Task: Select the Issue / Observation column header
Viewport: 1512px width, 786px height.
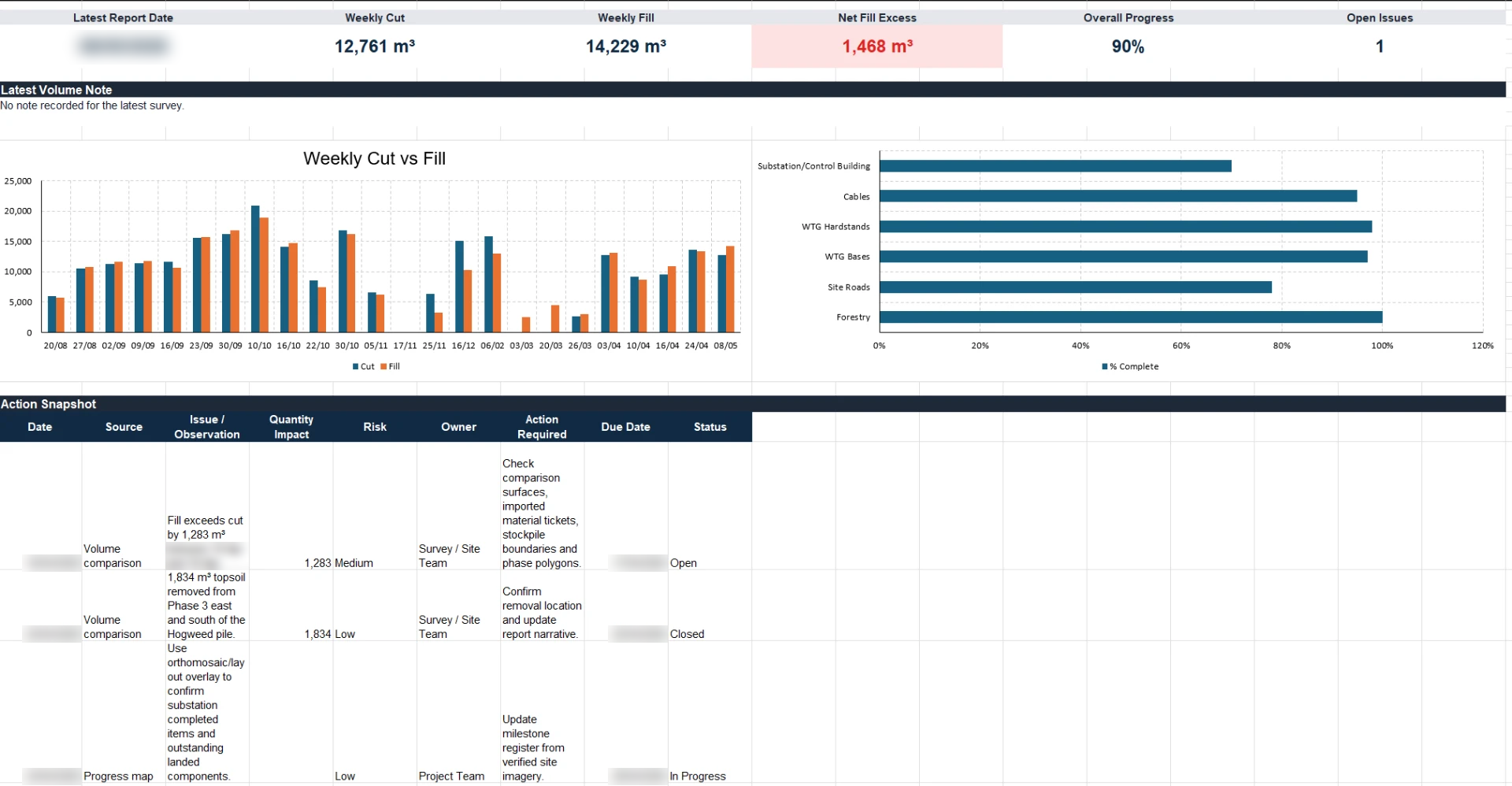Action: [207, 427]
